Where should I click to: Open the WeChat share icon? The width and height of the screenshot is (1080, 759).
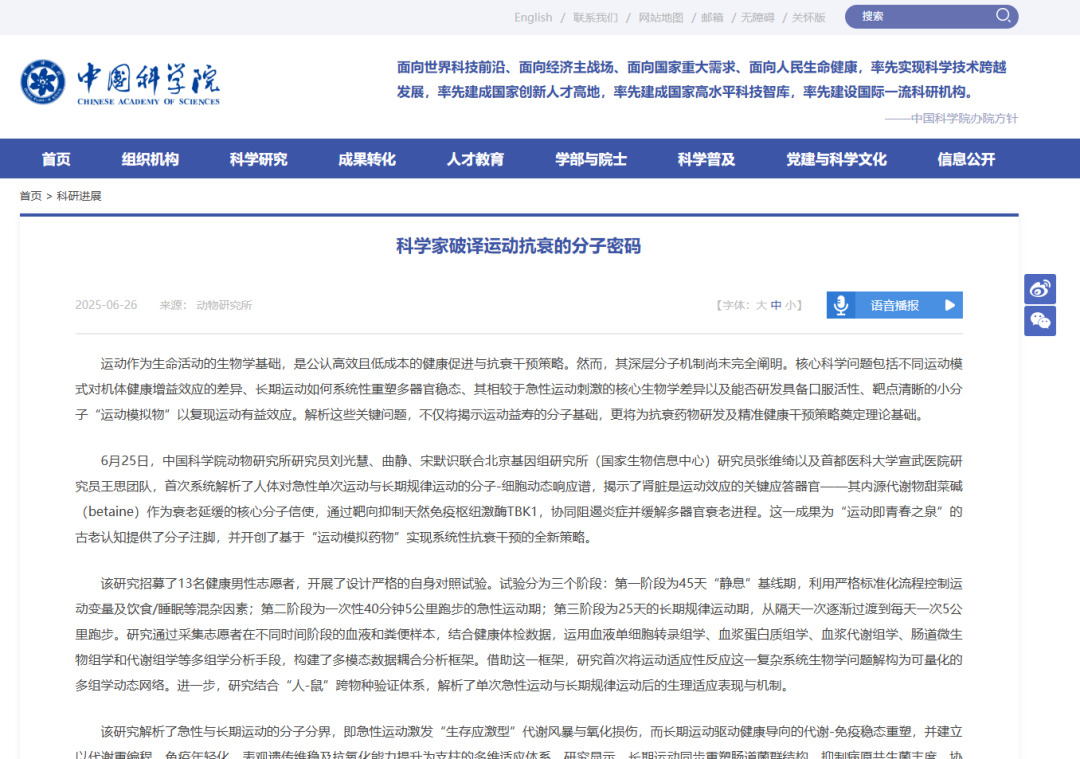[x=1040, y=320]
